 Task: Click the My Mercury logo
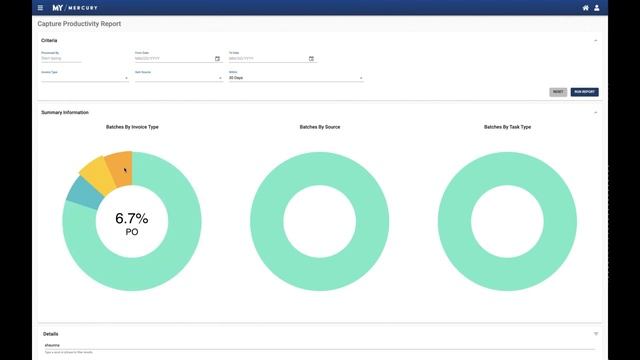(x=75, y=8)
